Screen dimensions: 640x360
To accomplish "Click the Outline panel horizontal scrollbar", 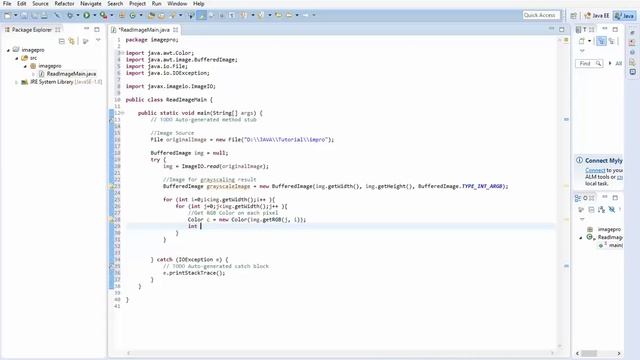I will coord(598,353).
